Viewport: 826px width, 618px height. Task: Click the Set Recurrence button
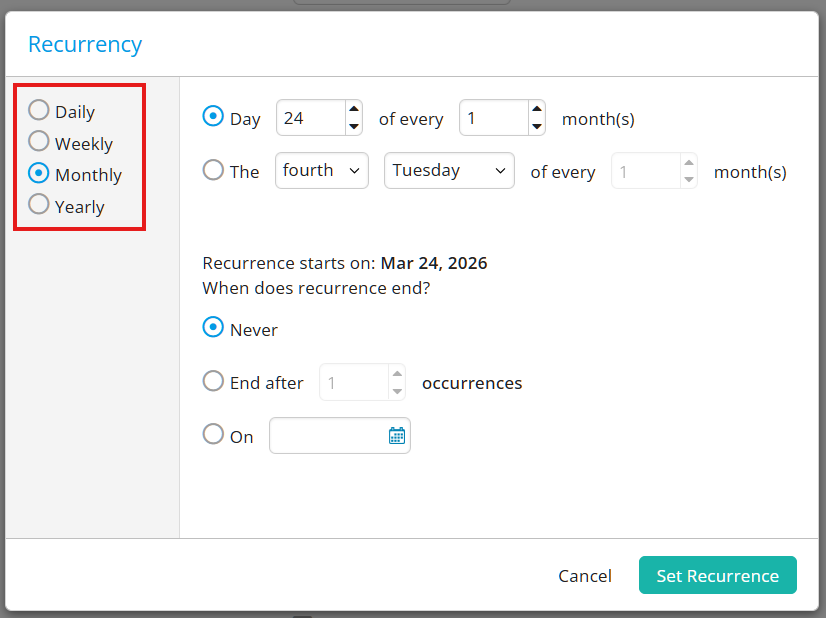pos(717,575)
